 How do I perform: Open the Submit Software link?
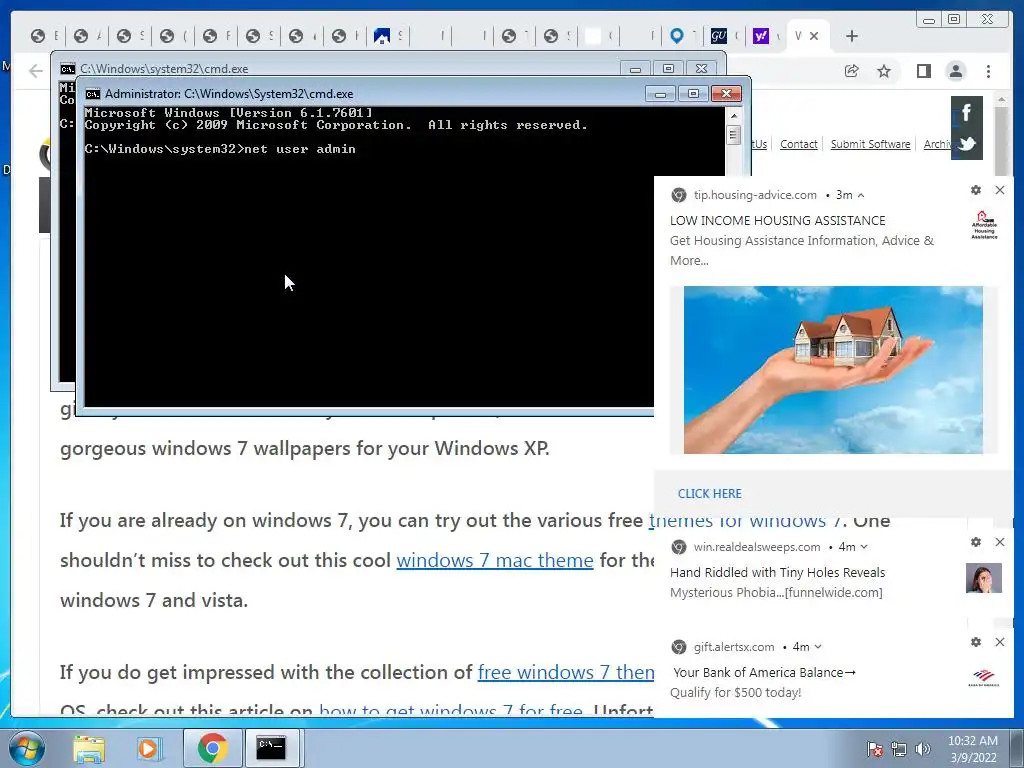(871, 144)
